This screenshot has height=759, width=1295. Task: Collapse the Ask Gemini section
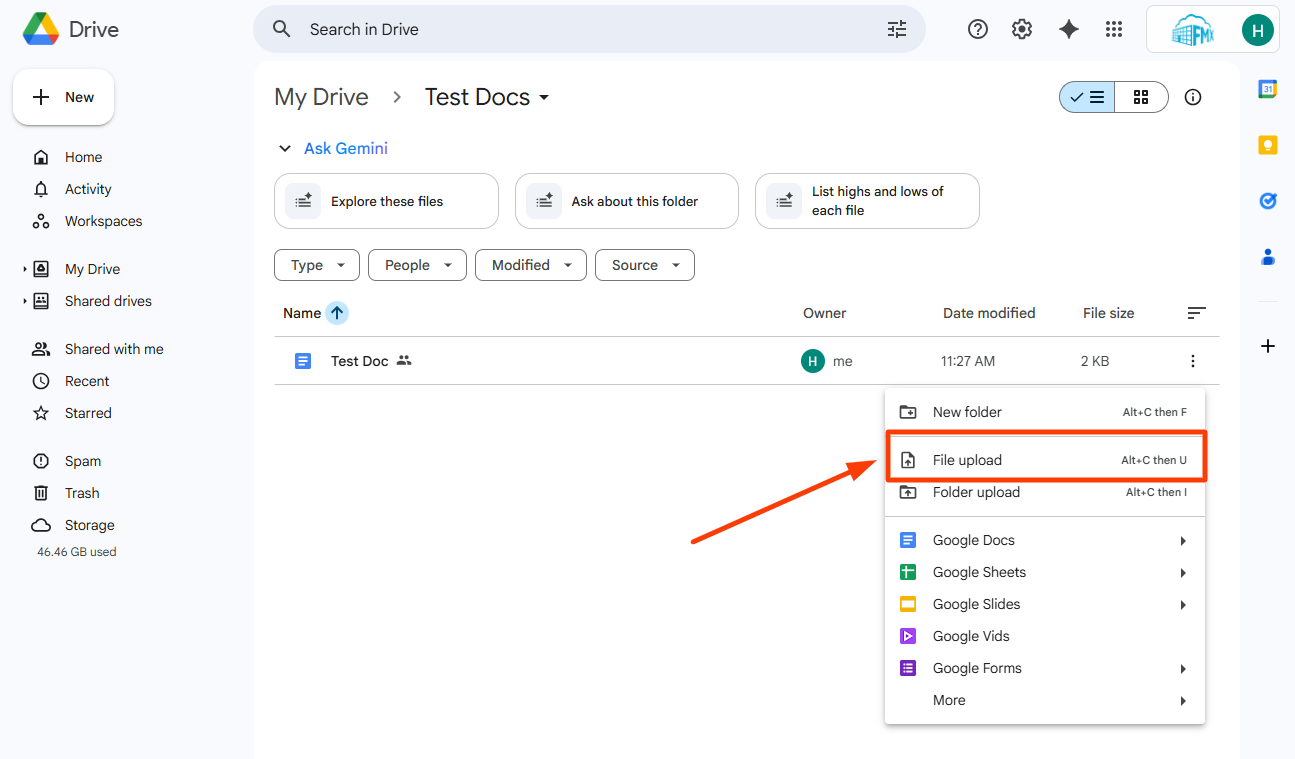283,149
